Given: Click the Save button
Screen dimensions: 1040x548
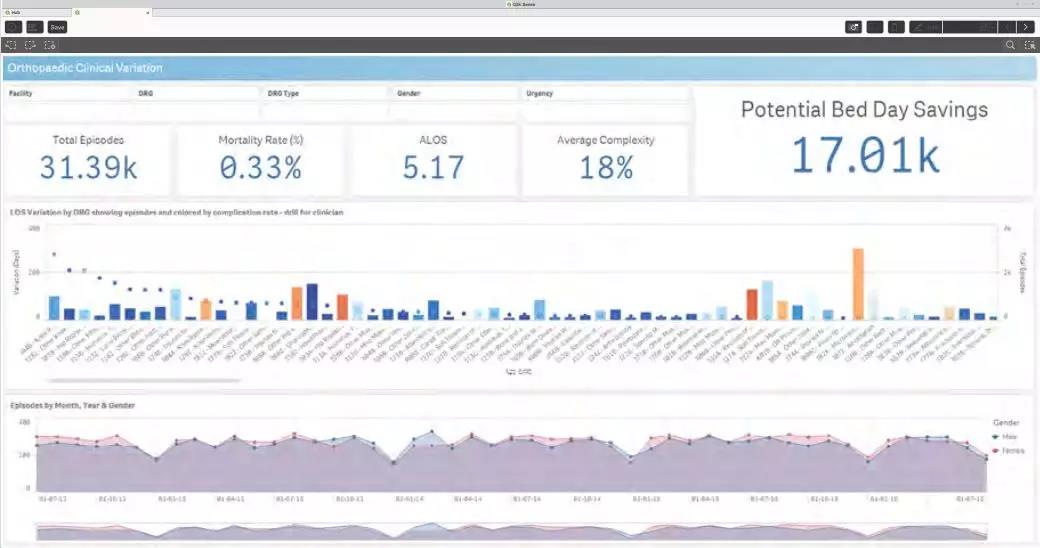Looking at the screenshot, I should pyautogui.click(x=57, y=27).
